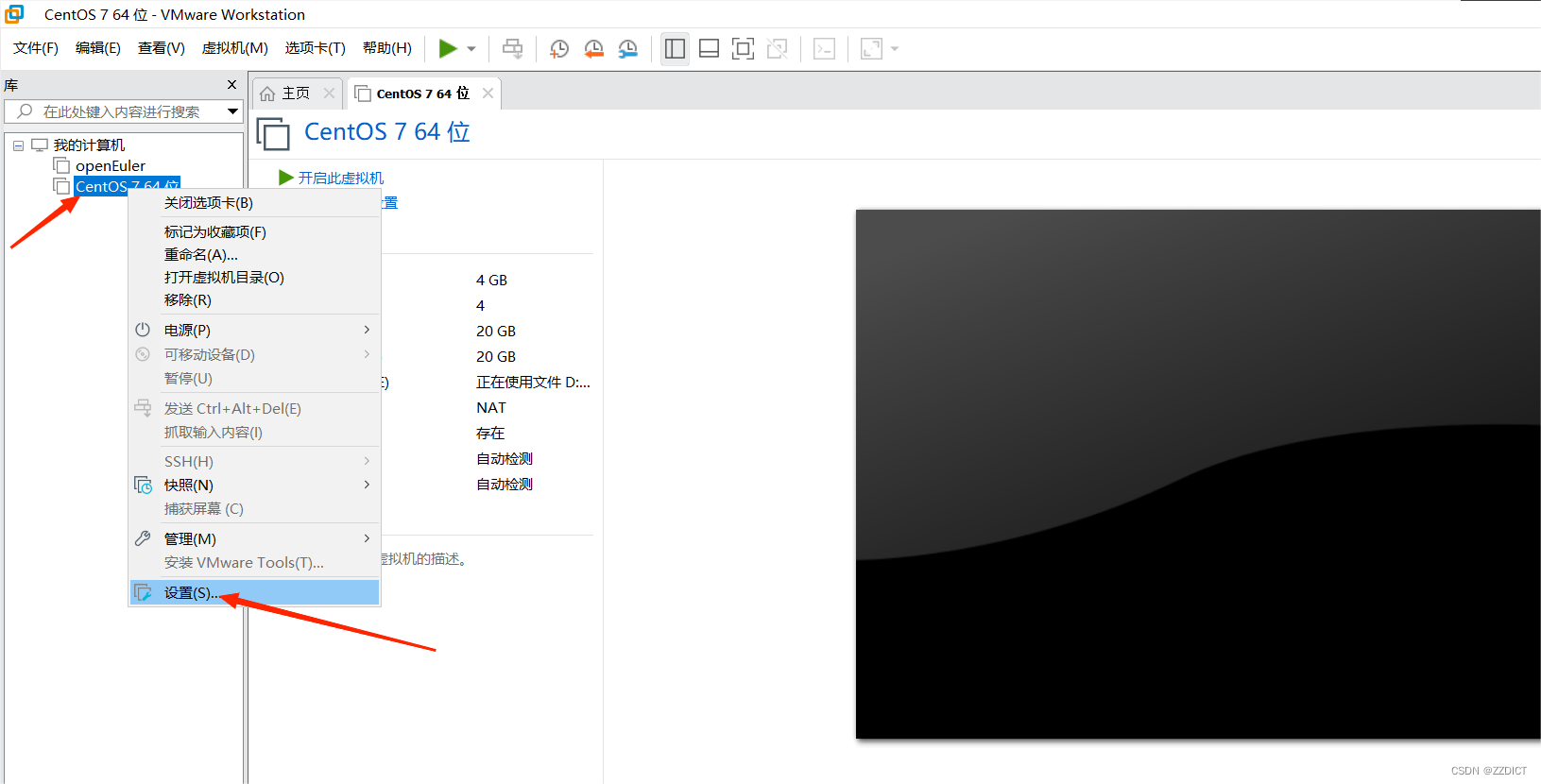Click the library search input field
Viewport: 1541px width, 784px height.
[x=121, y=111]
